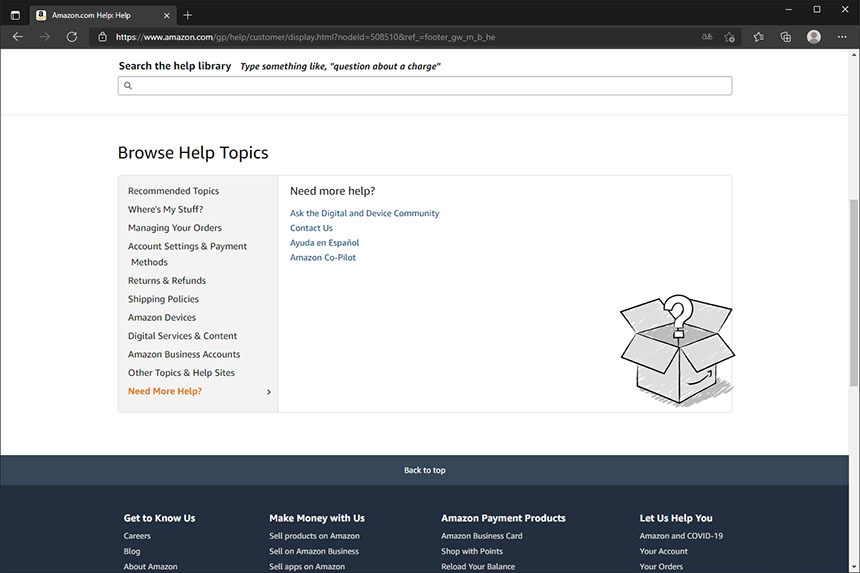Open Ask the Digital and Device Community

pos(365,213)
